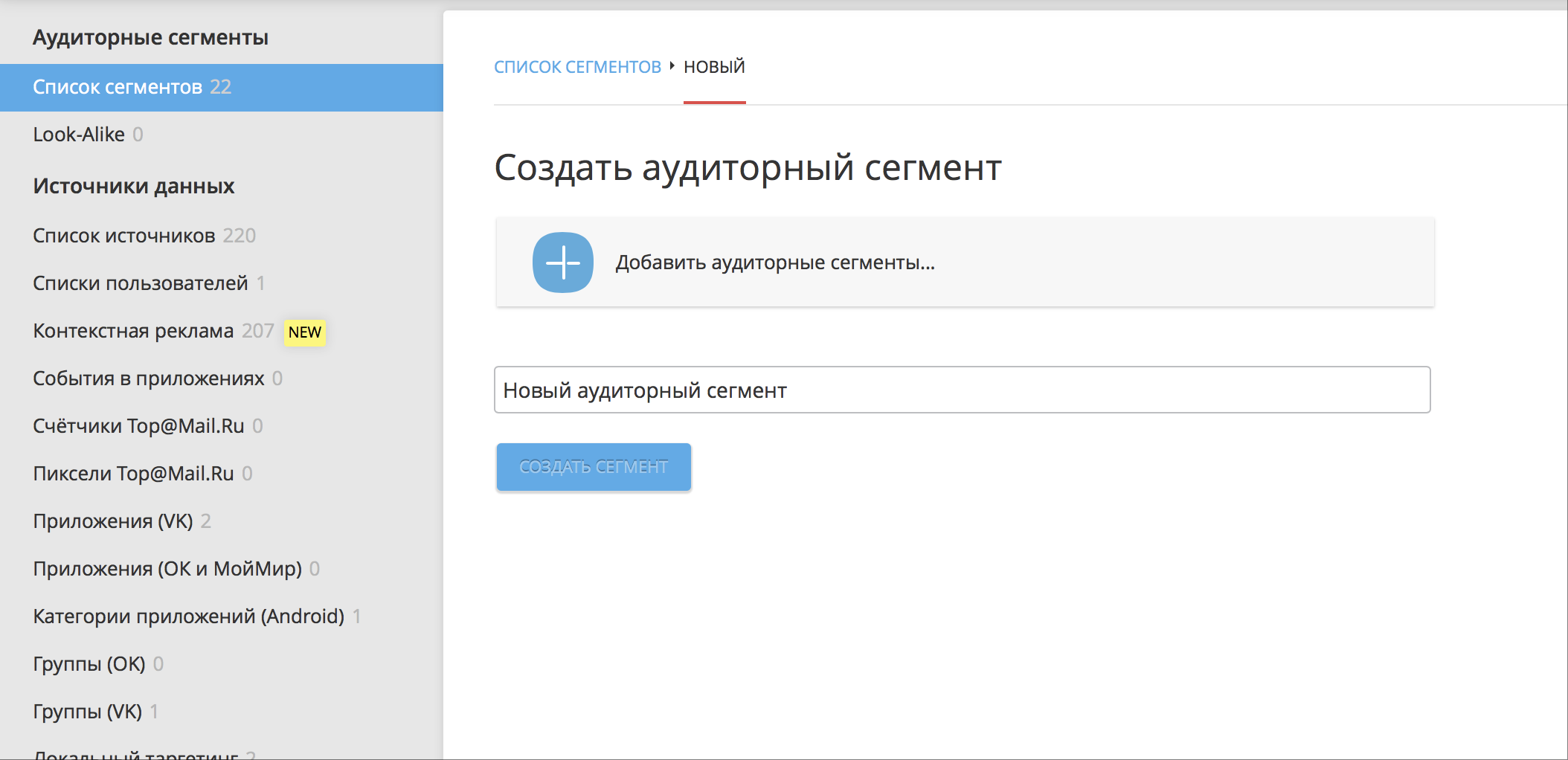Select the 'Новый' breadcrumb tab
Image resolution: width=1568 pixels, height=760 pixels.
pos(714,67)
